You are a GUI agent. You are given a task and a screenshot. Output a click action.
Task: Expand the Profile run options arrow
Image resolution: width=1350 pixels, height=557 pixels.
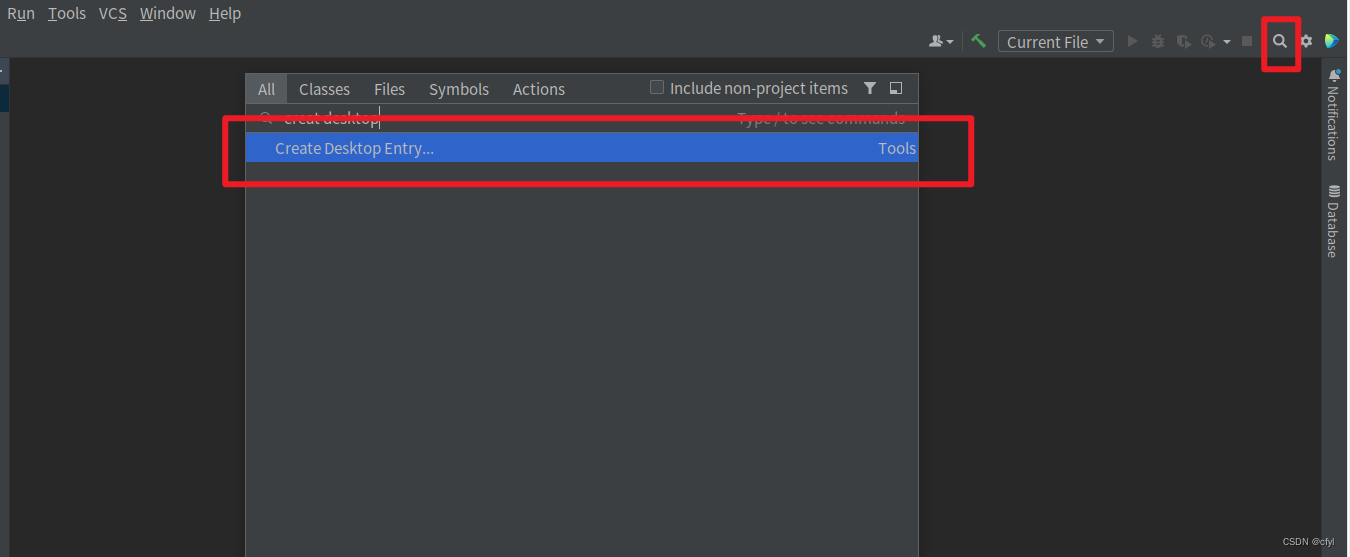[x=1227, y=42]
